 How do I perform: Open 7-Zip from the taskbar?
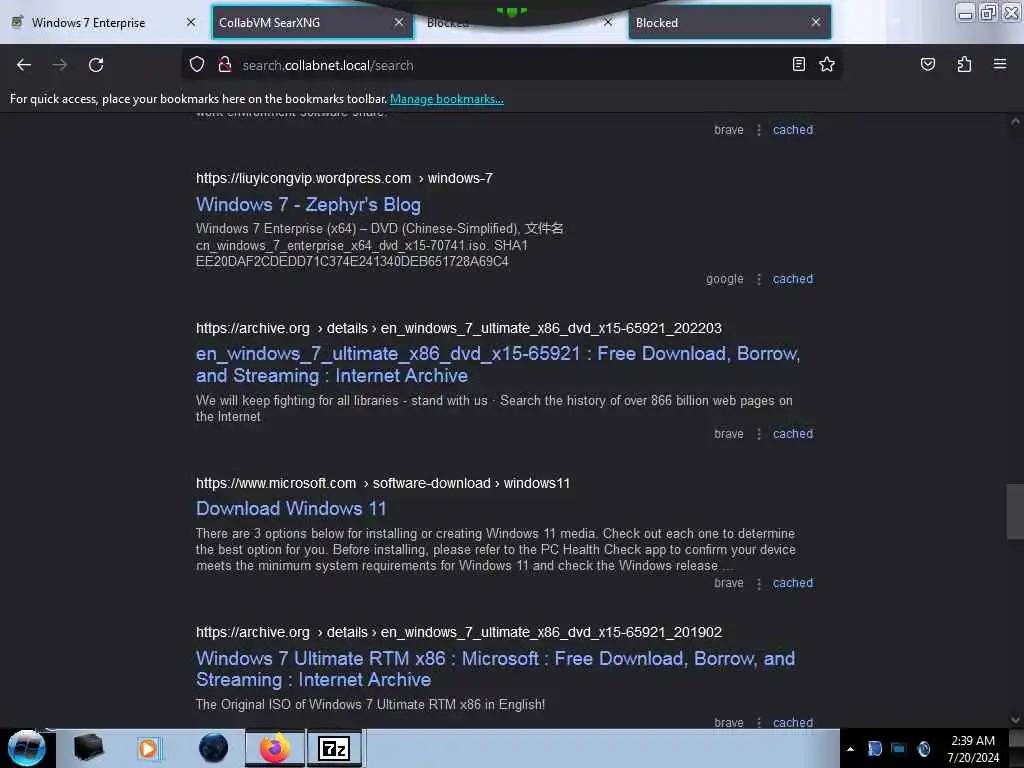[x=334, y=748]
